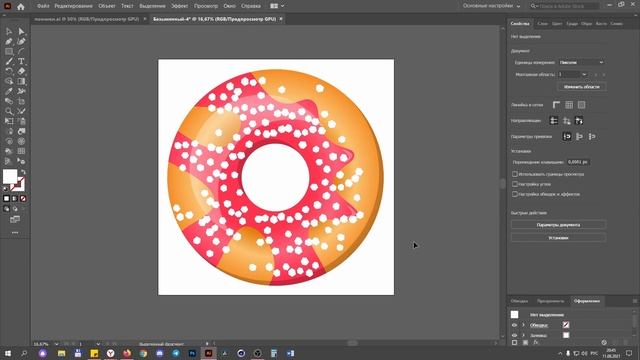Toggle snap to point option icon
640x360 pixels.
click(567, 136)
